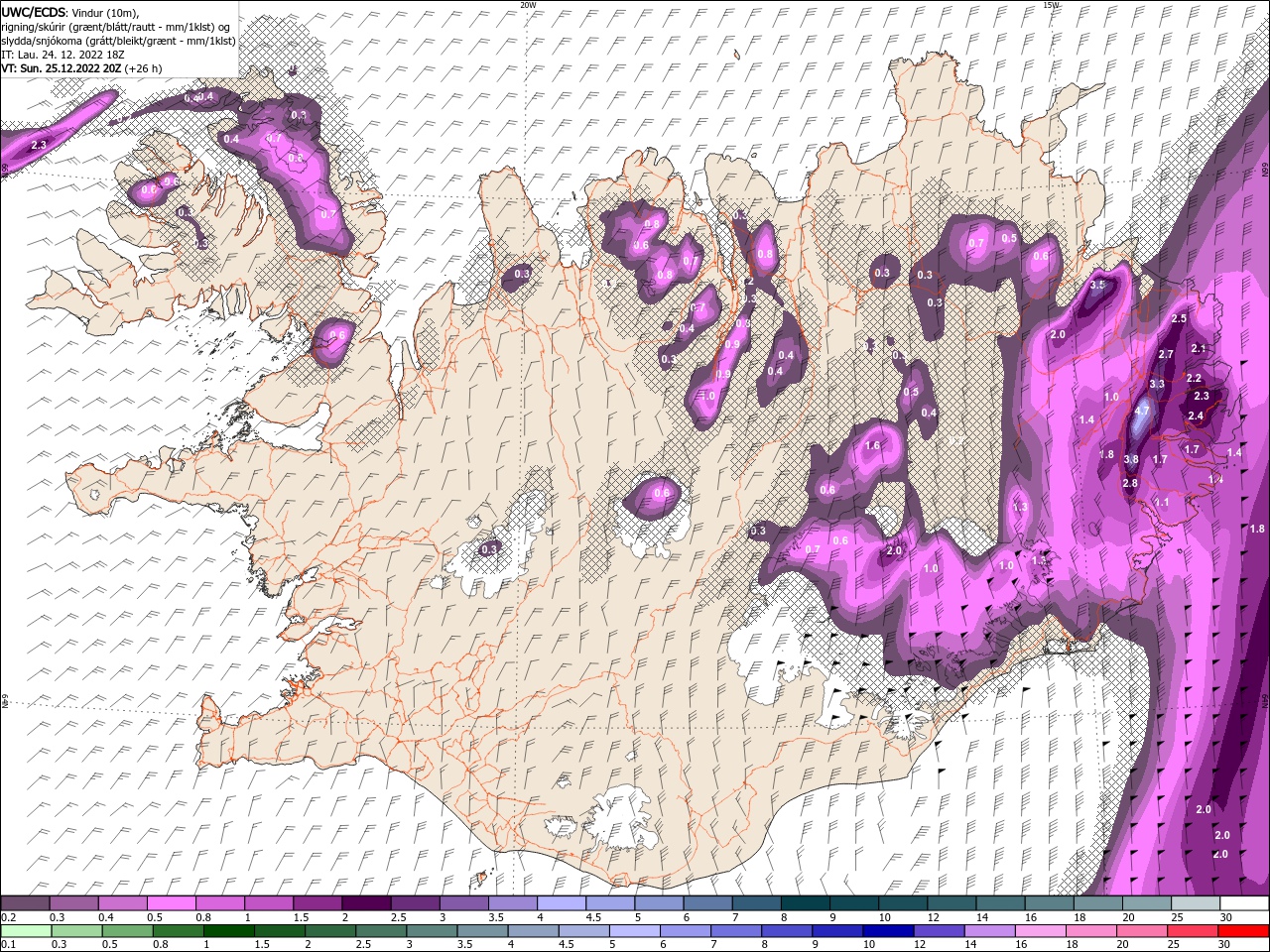Click the 15W longitude label
The image size is (1270, 952).
(x=1051, y=4)
